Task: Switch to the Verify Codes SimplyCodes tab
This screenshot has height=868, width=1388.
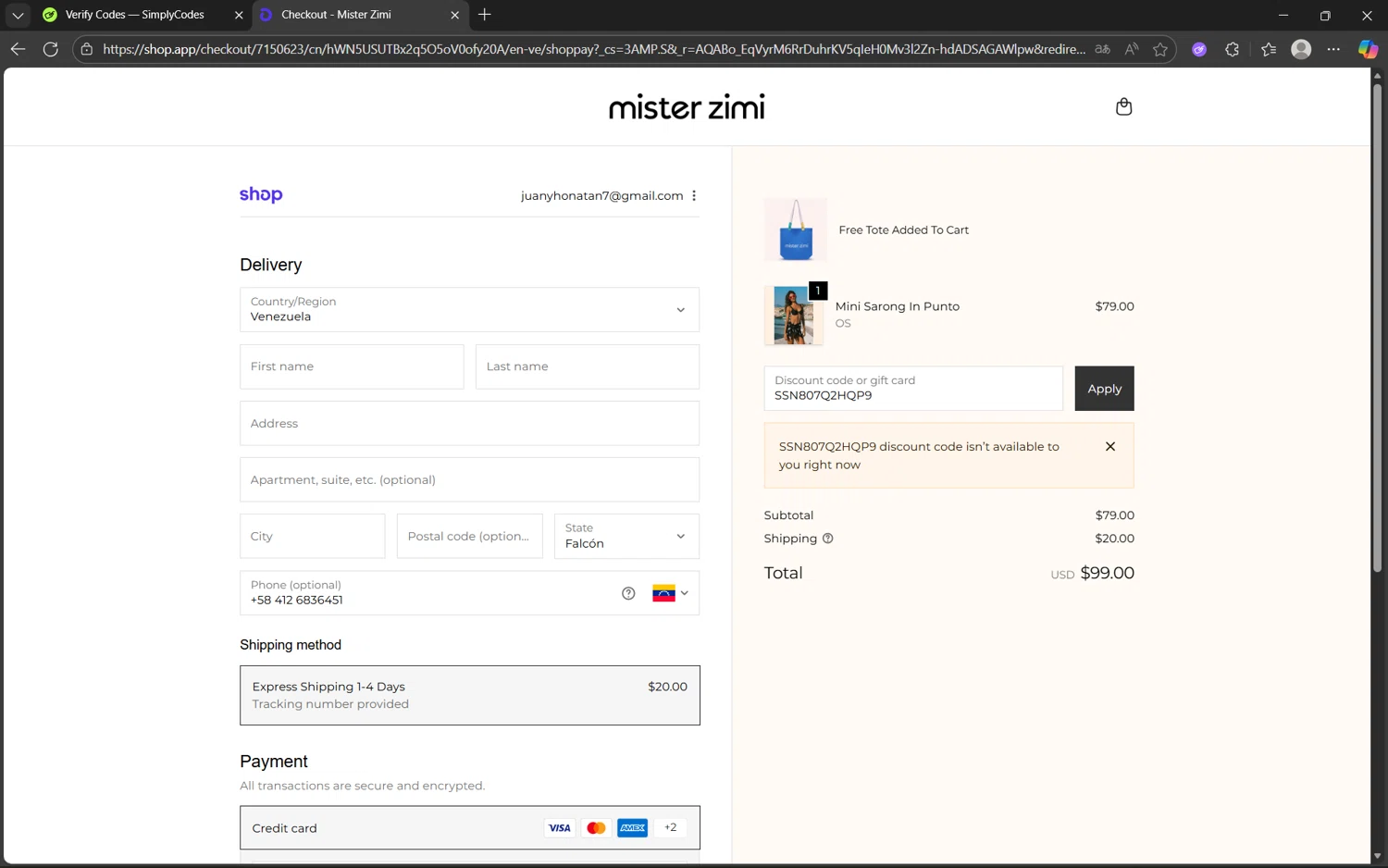Action: tap(135, 15)
